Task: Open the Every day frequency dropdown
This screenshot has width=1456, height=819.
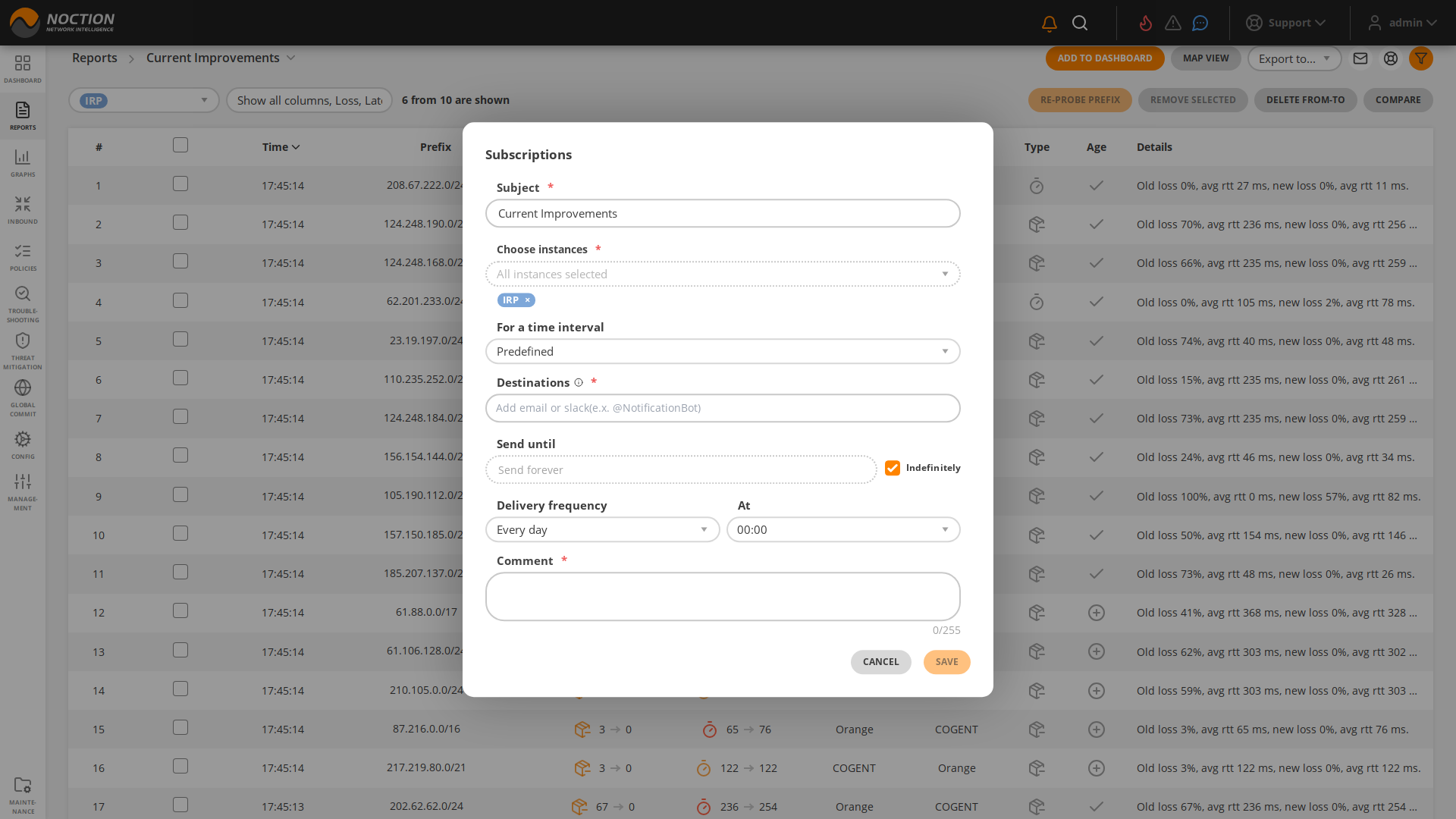Action: pos(602,529)
